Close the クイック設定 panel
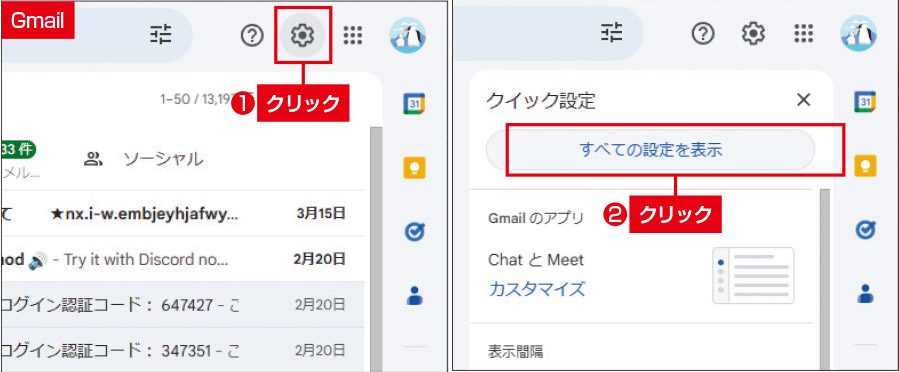Viewport: 899px width, 372px height. [x=804, y=100]
